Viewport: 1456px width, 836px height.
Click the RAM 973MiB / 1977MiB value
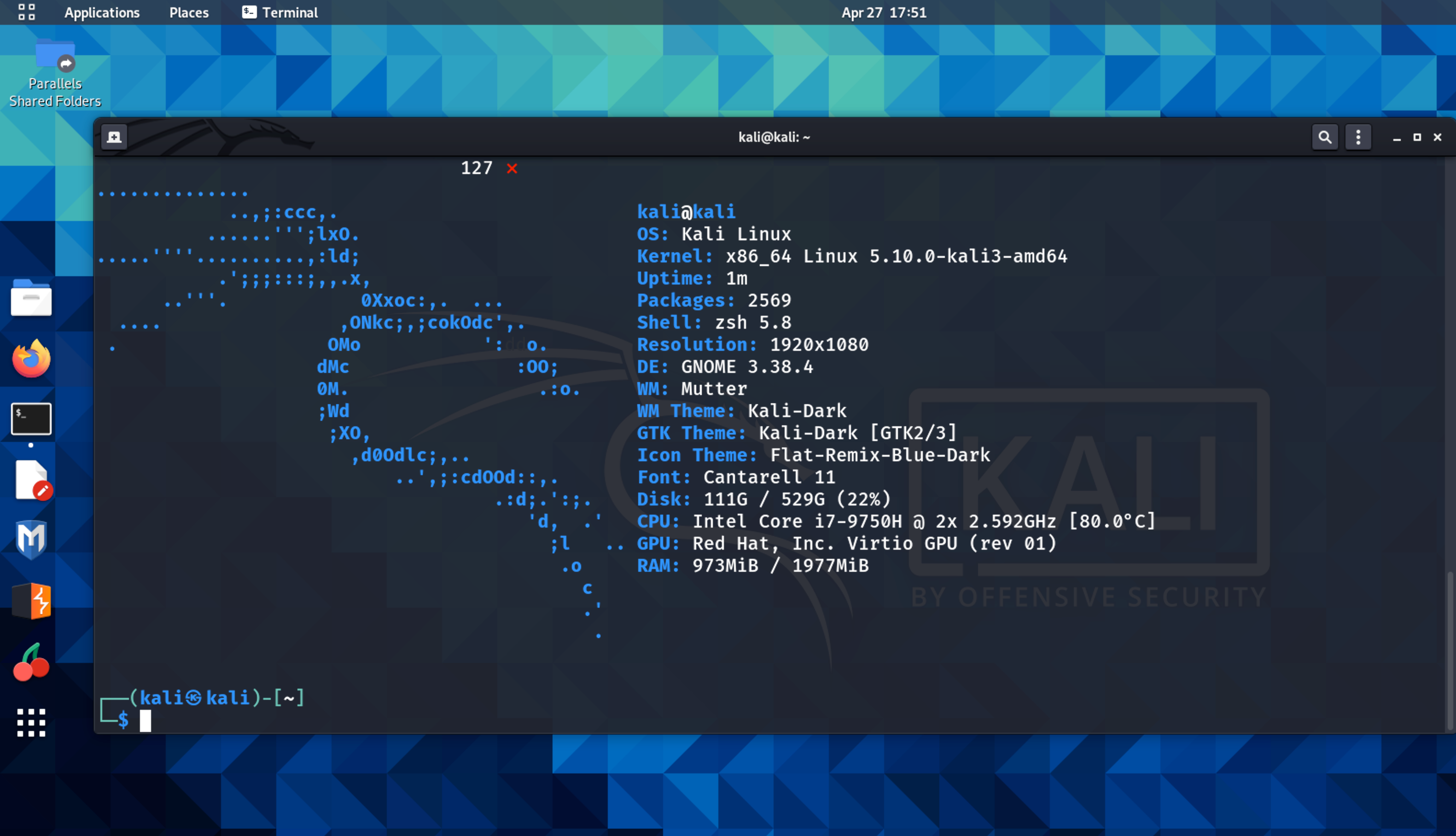point(781,566)
